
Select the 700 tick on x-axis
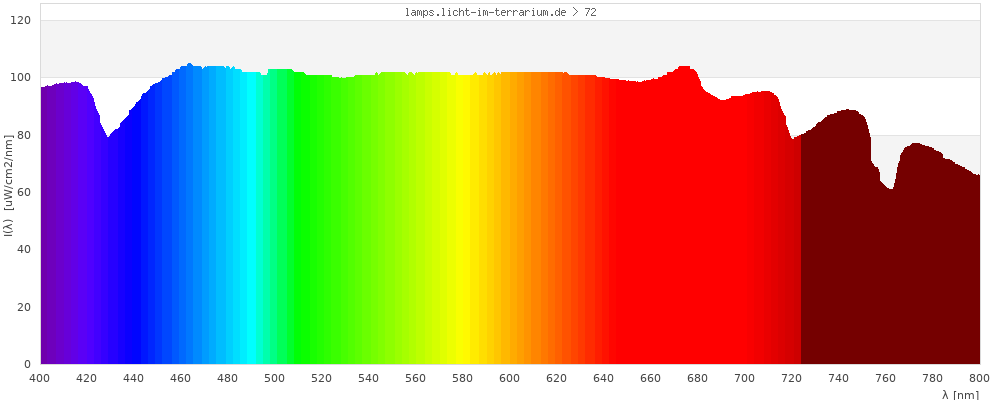click(745, 378)
